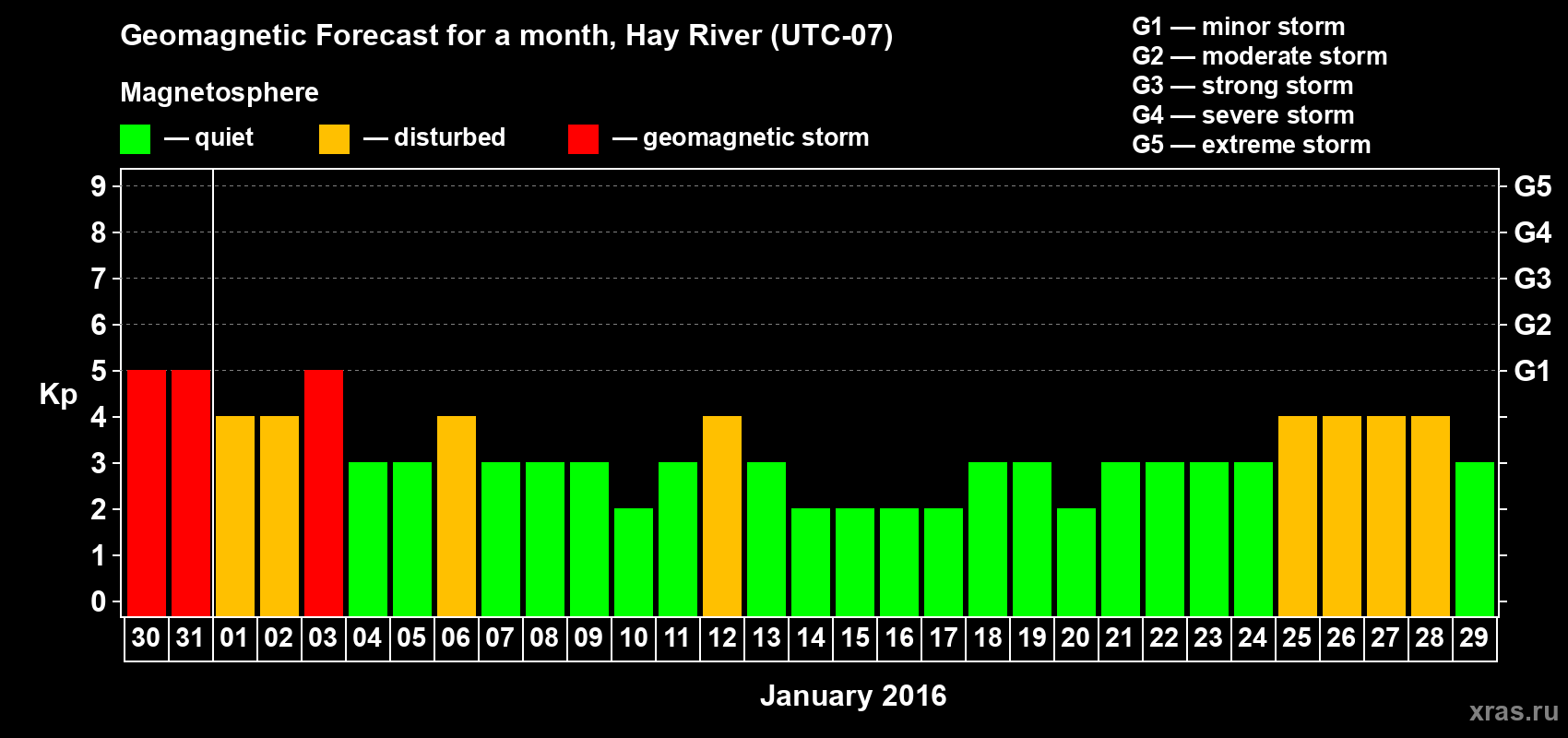Click the date label 25 on the axis
Viewport: 1568px width, 738px height.
[1297, 637]
